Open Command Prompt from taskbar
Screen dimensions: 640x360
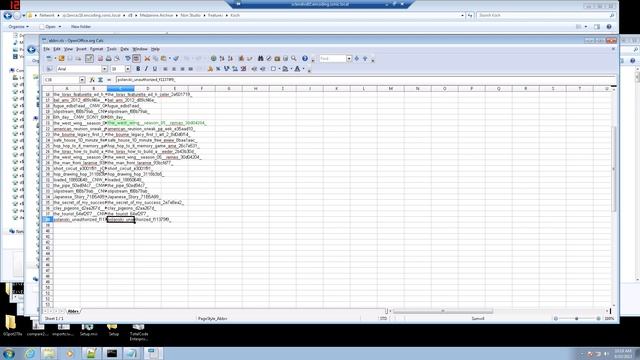pos(112,353)
